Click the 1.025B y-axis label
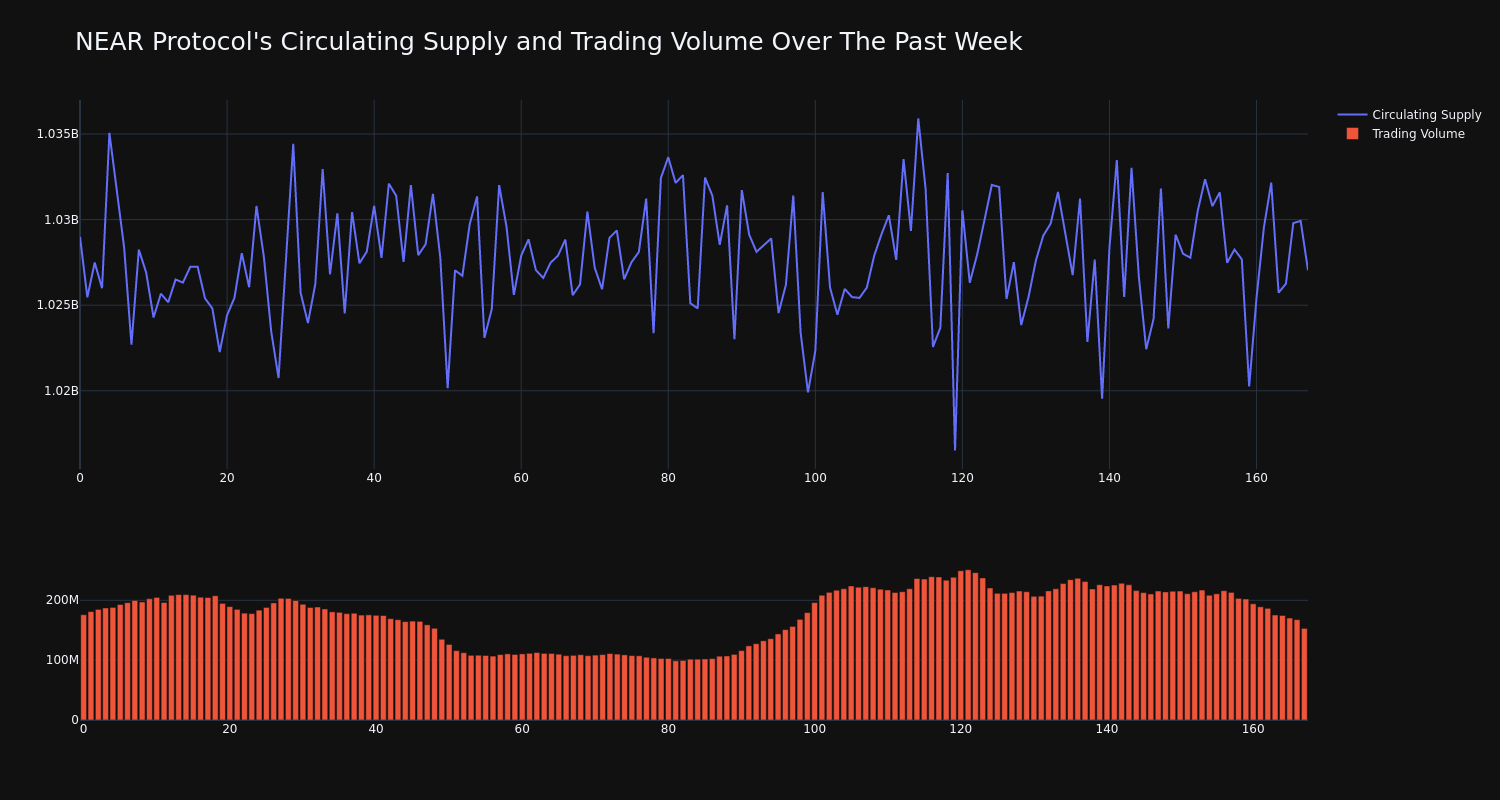Screen dimensions: 1500x800 (57, 305)
